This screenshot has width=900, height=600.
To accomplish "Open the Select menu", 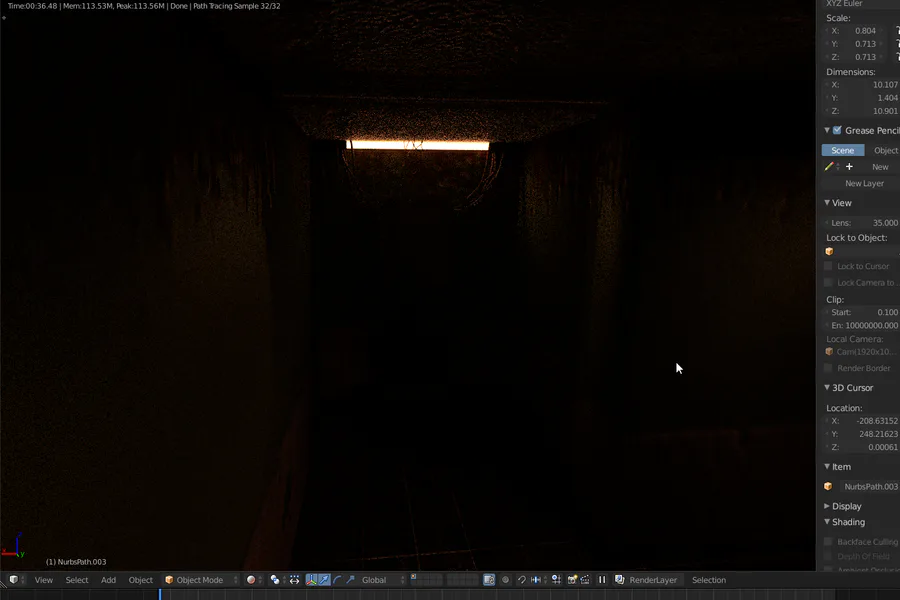I will pos(77,580).
